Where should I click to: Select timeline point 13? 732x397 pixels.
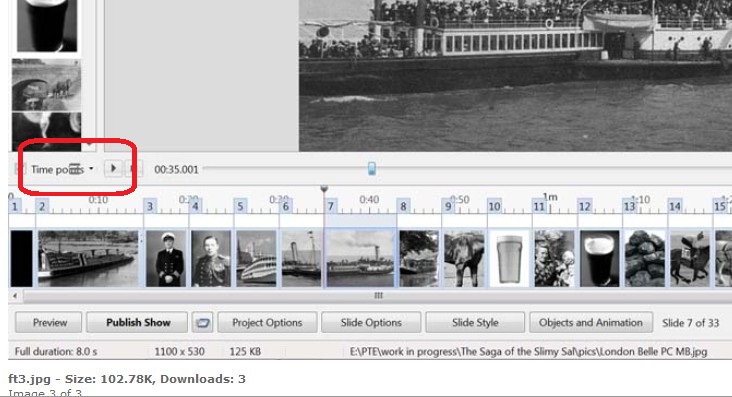[629, 206]
